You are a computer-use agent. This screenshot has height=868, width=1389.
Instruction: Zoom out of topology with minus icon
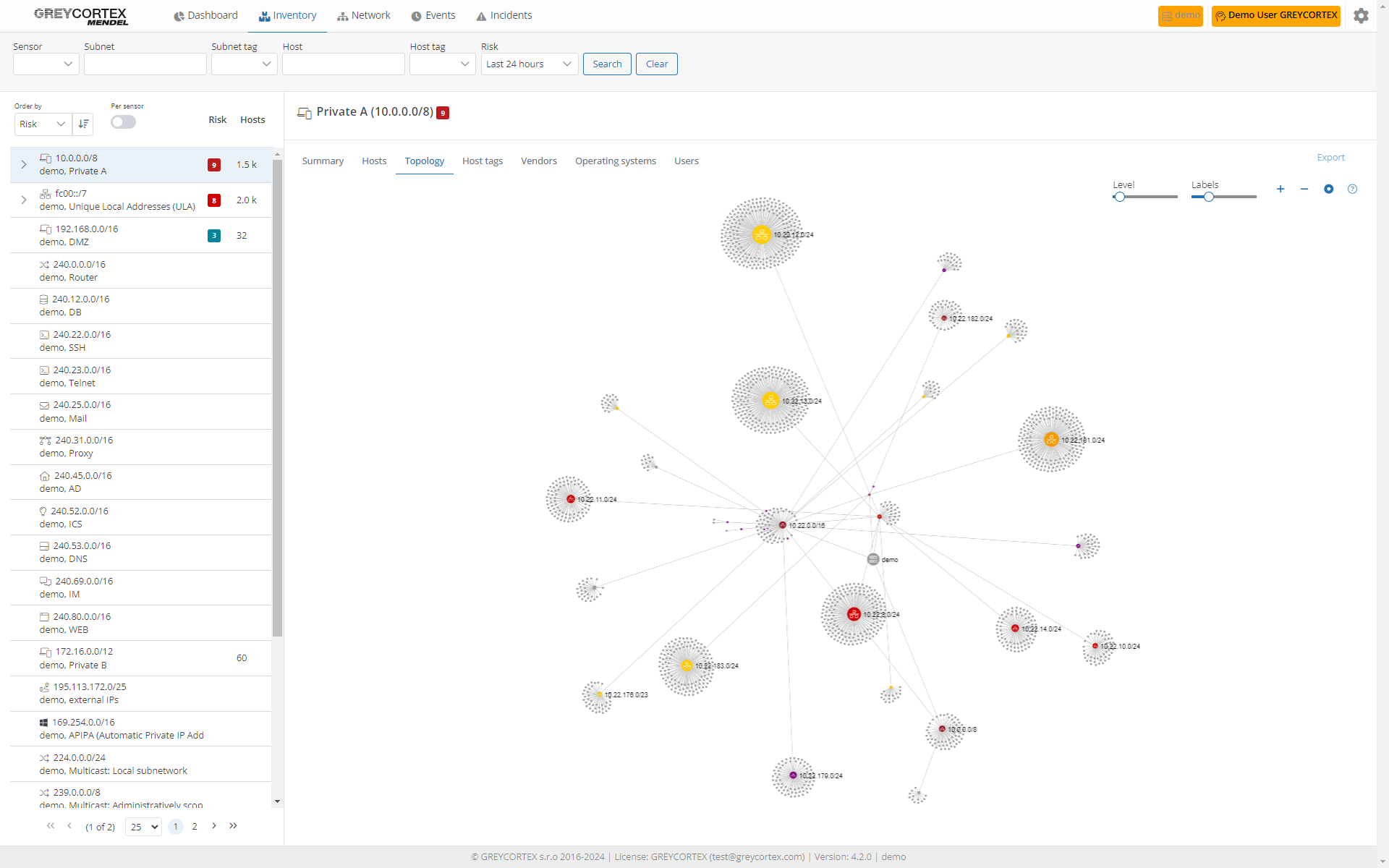coord(1304,189)
